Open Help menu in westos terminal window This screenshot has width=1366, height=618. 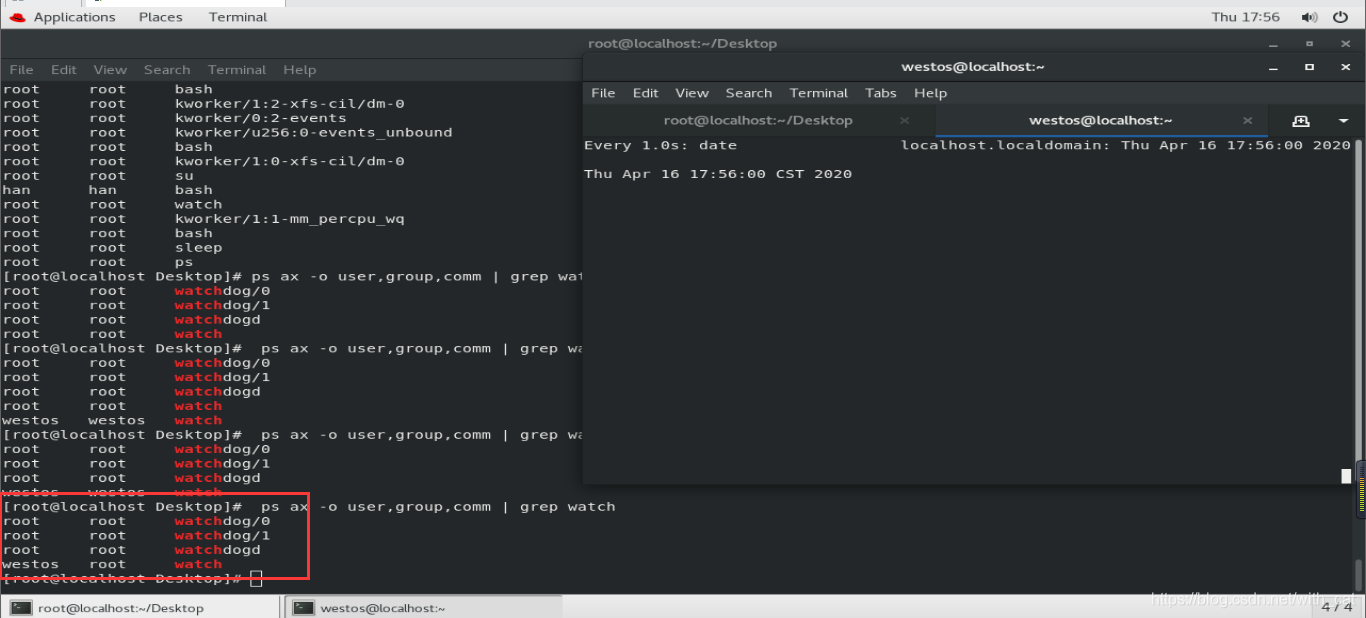point(930,93)
